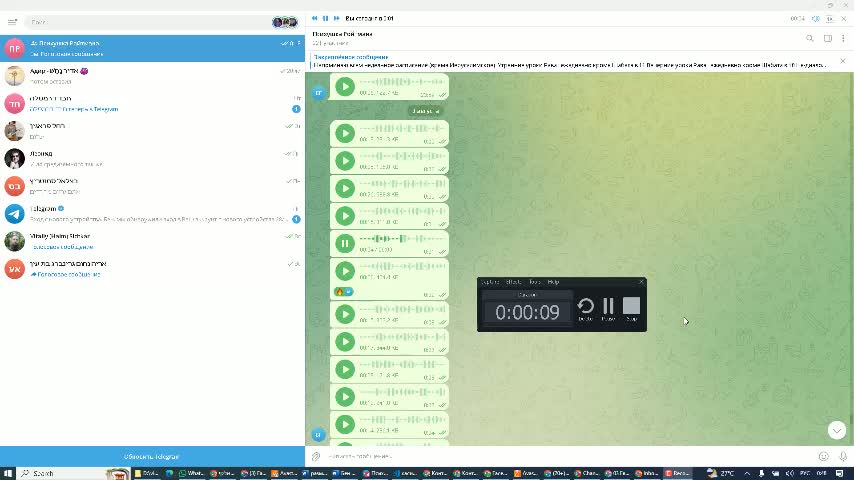Stop the screen recording
The image size is (854, 480).
631,307
